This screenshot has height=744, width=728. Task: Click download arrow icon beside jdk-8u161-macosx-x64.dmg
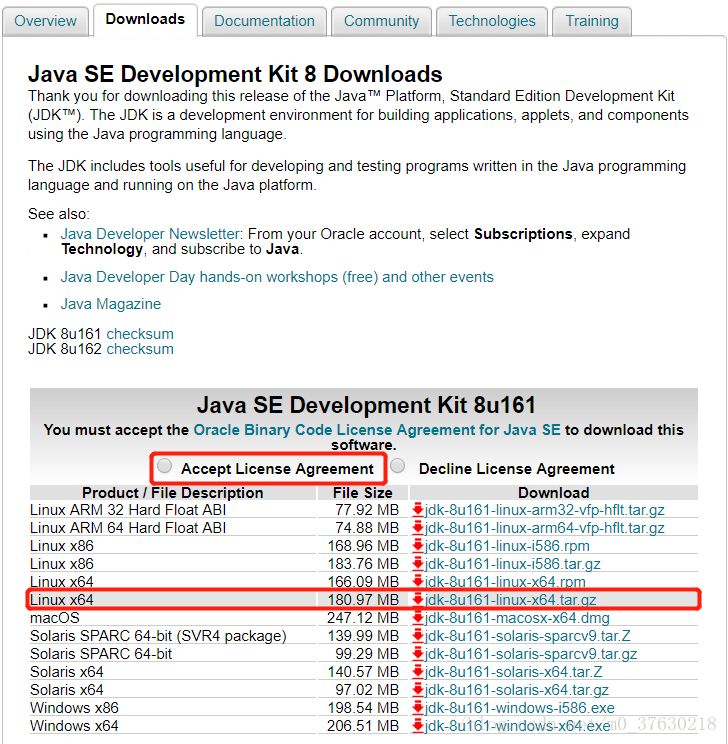click(x=418, y=618)
